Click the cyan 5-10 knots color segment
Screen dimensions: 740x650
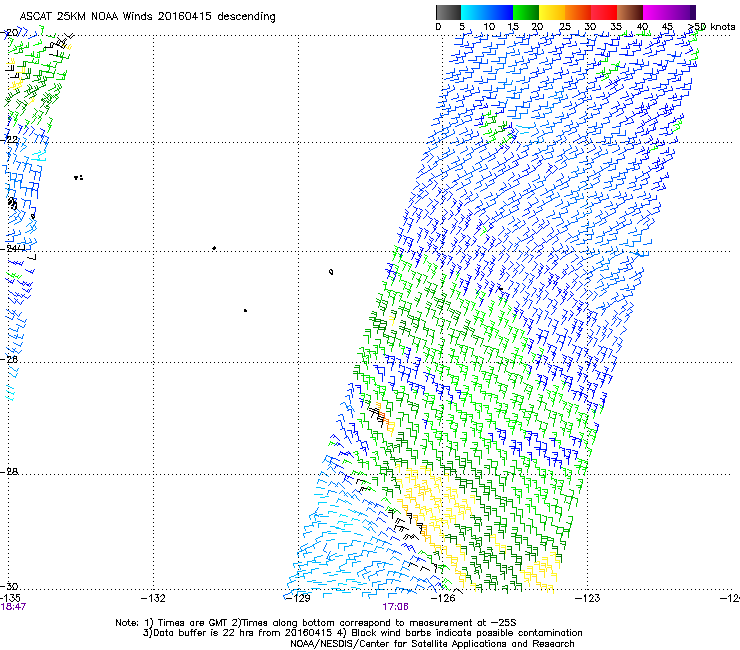[x=474, y=12]
